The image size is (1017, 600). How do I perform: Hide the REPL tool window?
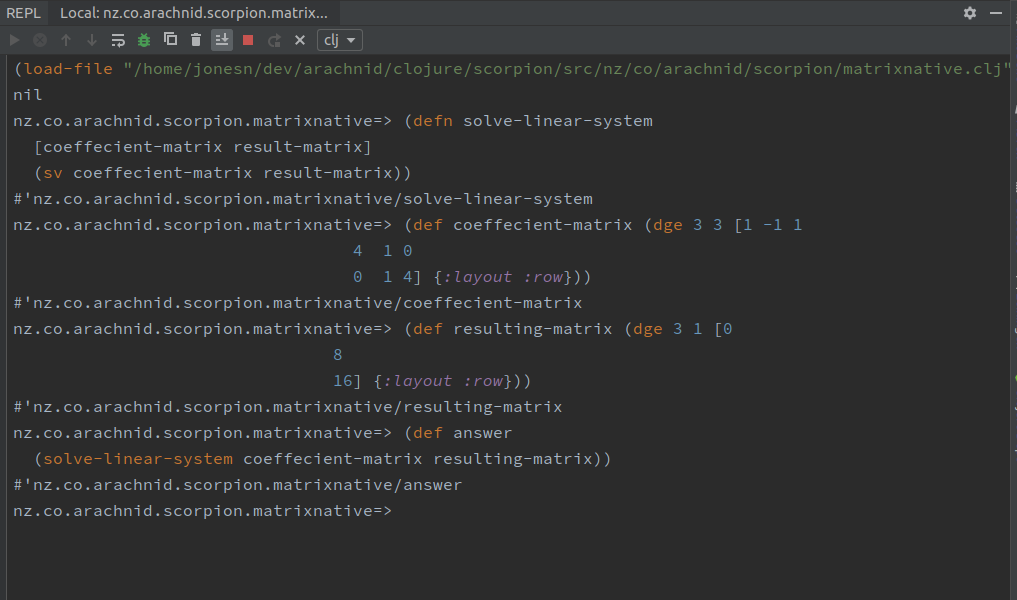pyautogui.click(x=996, y=13)
